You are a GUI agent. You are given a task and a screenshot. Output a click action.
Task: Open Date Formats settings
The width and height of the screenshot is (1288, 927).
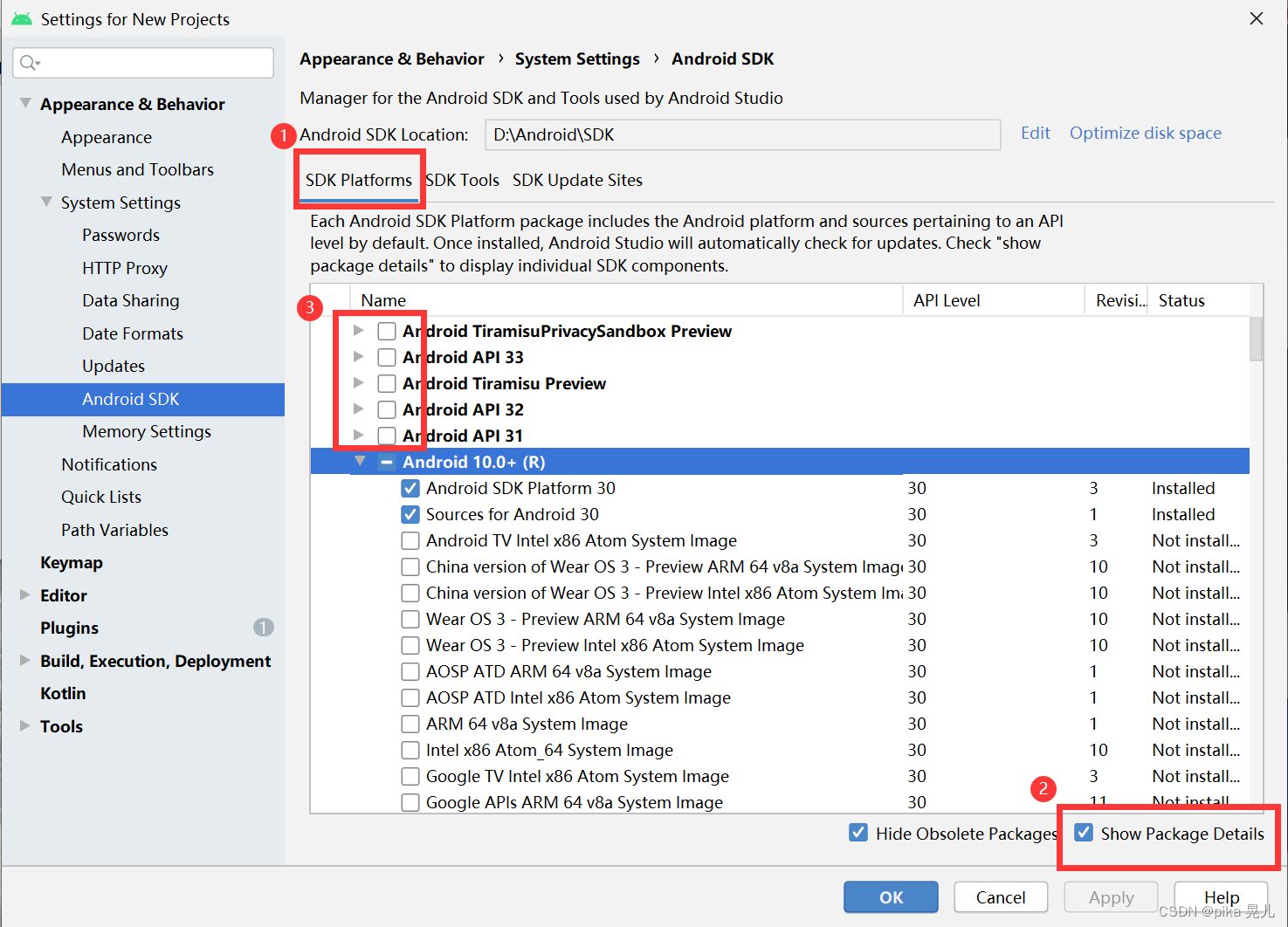point(133,333)
